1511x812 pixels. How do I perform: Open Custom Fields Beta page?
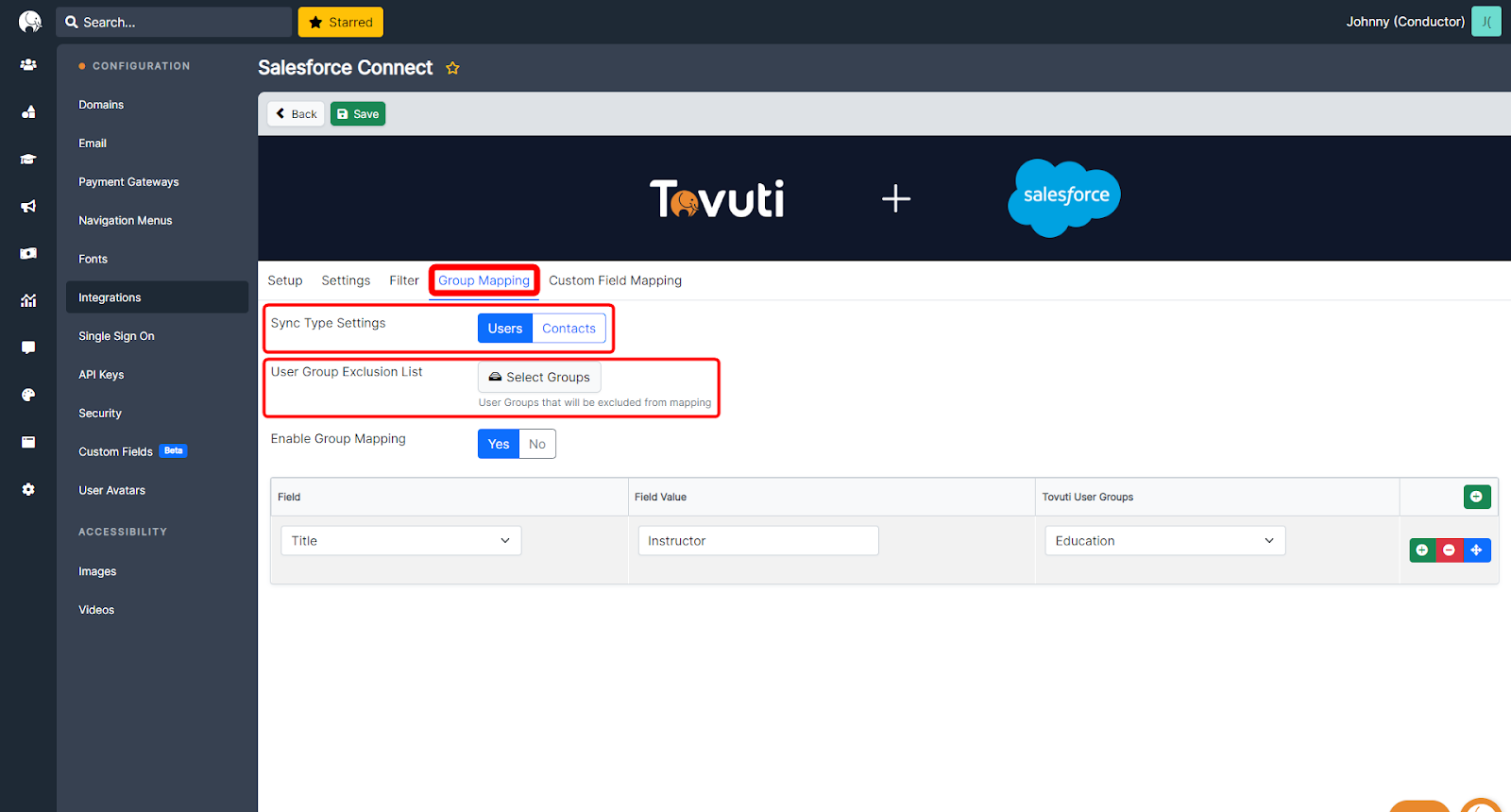pyautogui.click(x=132, y=451)
